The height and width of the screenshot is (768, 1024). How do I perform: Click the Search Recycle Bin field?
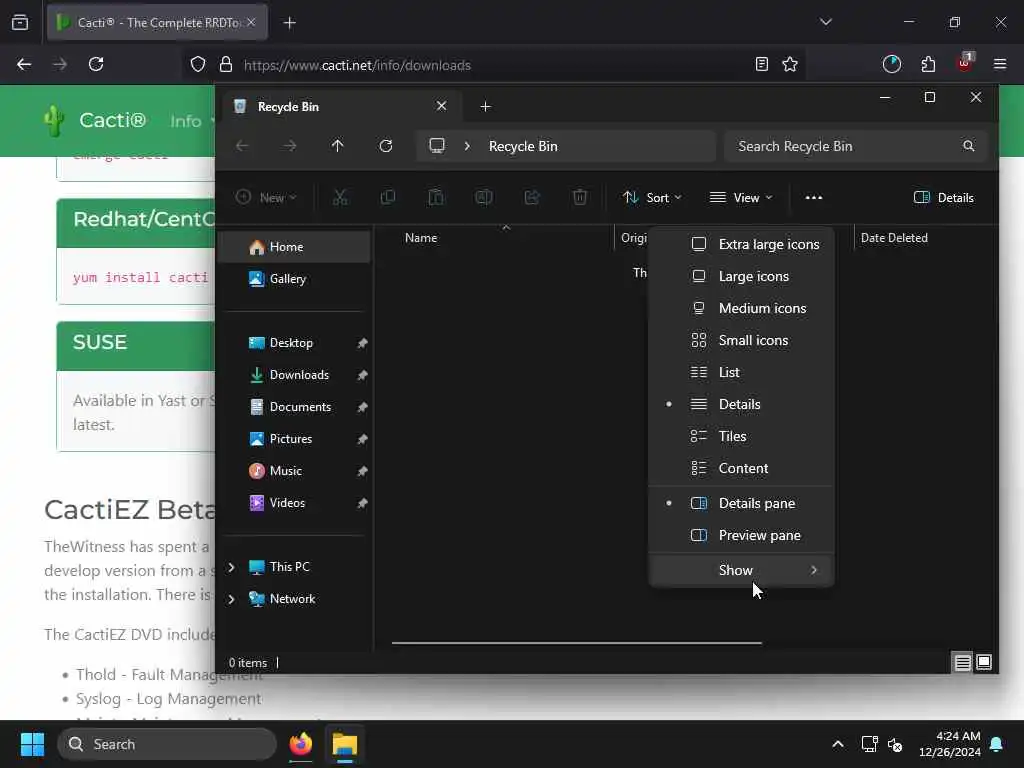coord(856,146)
